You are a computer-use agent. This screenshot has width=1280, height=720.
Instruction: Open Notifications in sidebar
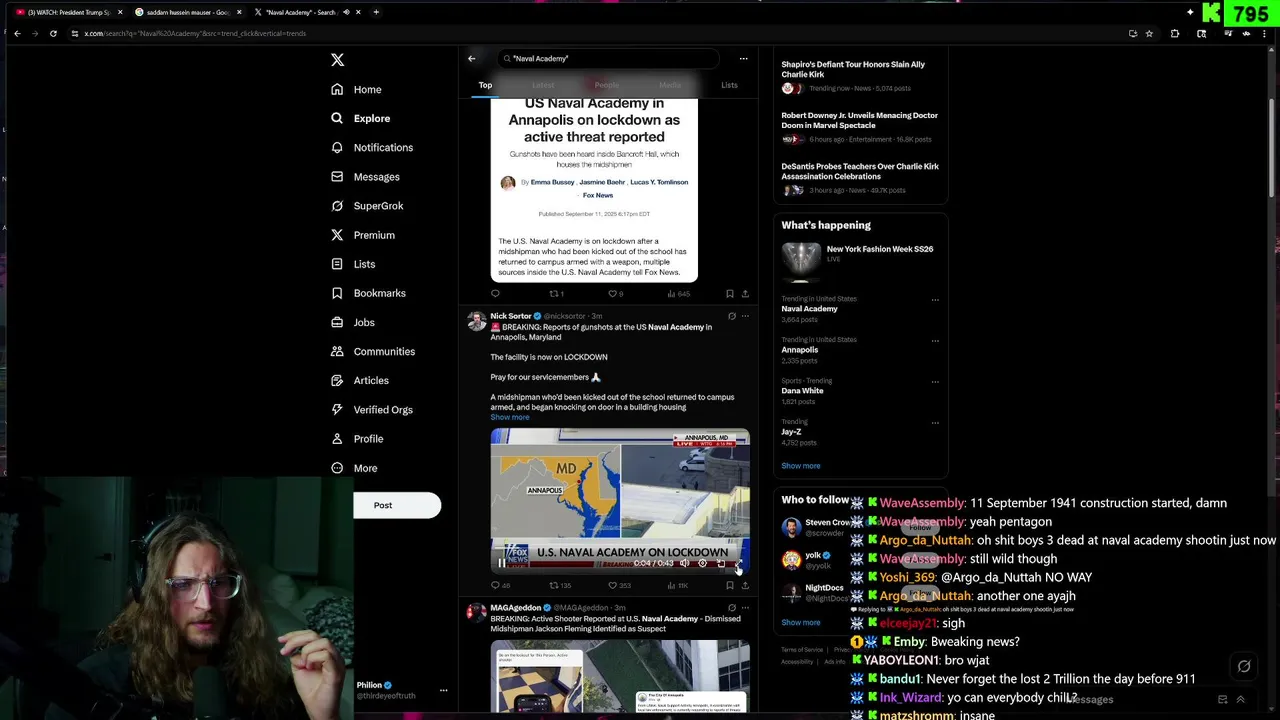pos(372,147)
